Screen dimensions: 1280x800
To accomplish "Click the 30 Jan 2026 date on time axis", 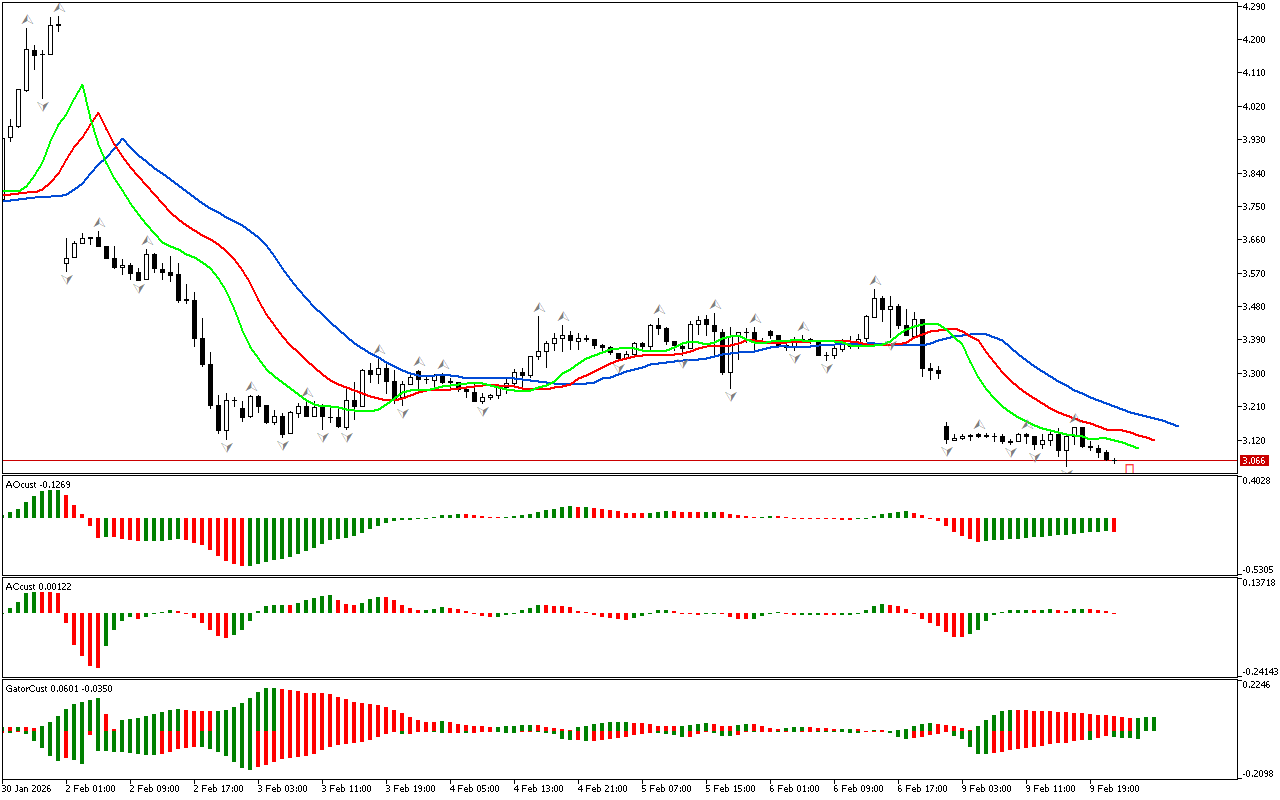I will click(25, 789).
